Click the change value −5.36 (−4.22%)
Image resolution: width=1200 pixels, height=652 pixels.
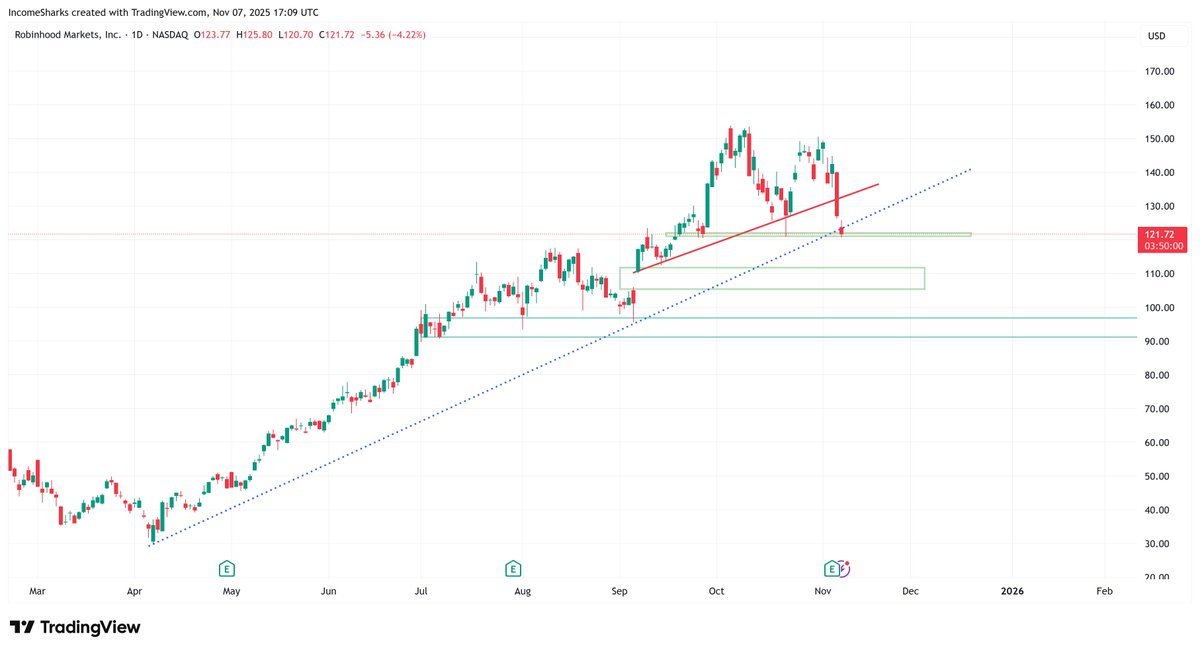coord(395,35)
